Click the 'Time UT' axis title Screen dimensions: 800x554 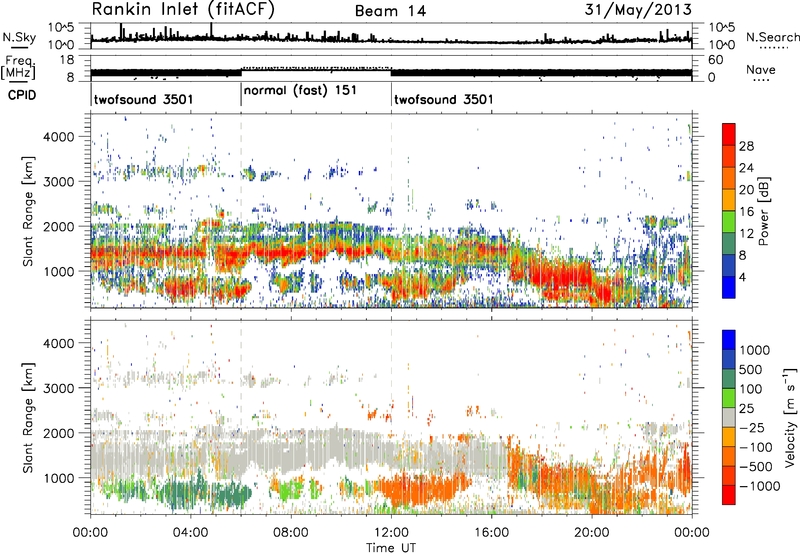coord(391,548)
